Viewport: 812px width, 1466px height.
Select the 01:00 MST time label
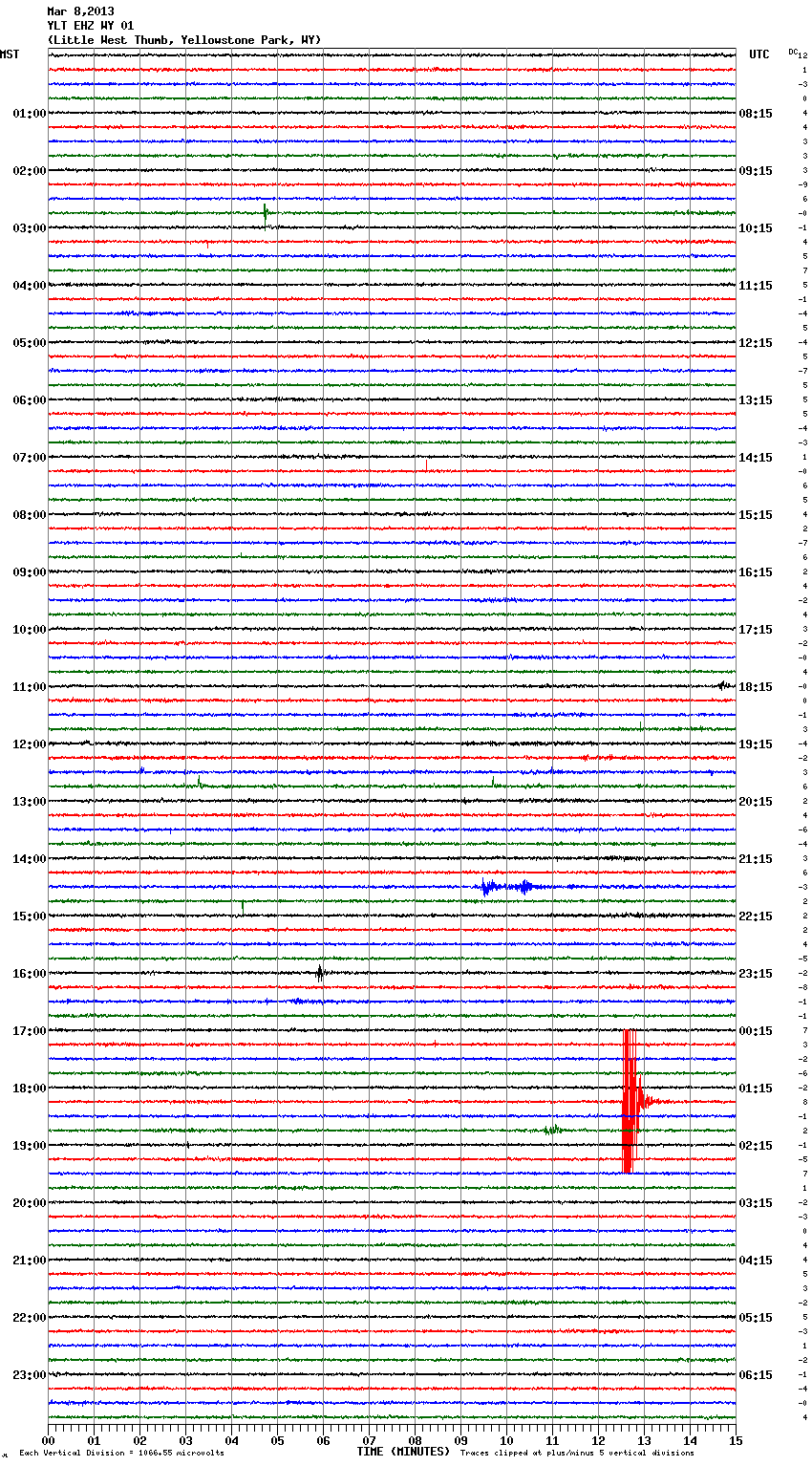[x=30, y=114]
